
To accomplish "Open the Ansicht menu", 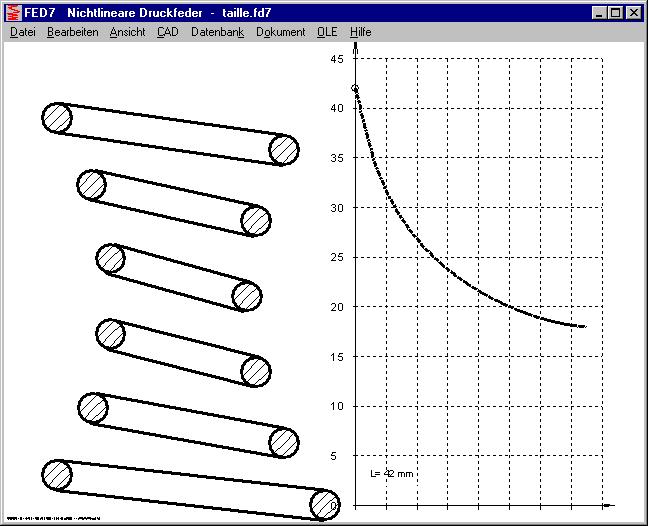I will (127, 32).
